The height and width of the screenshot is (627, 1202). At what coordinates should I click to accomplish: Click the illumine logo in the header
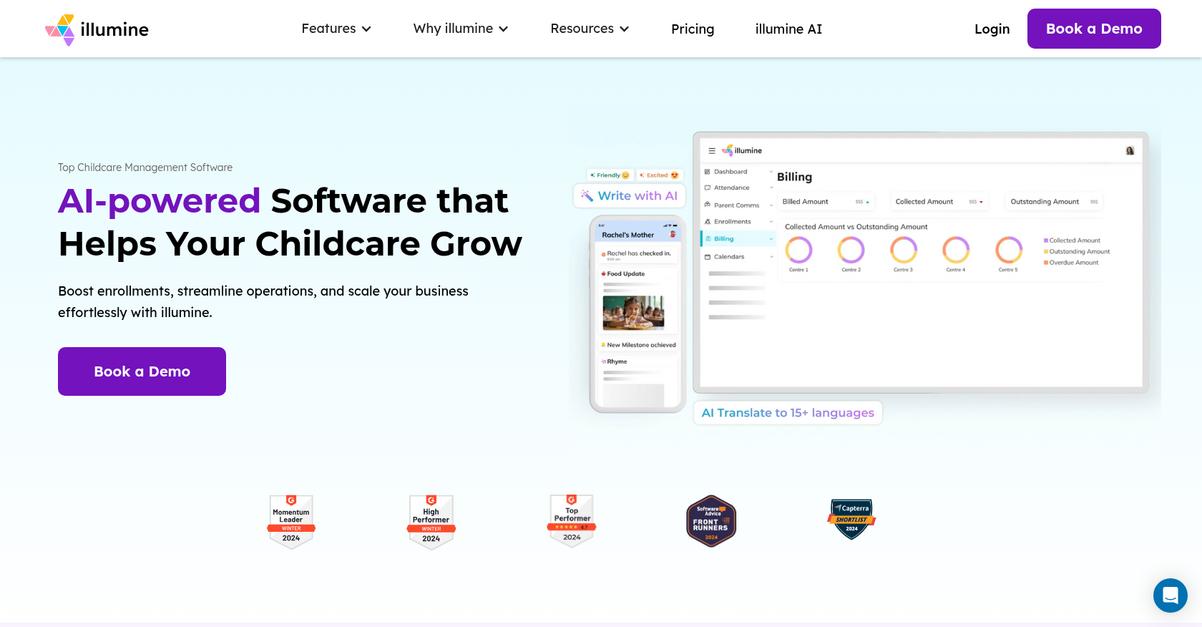[97, 29]
